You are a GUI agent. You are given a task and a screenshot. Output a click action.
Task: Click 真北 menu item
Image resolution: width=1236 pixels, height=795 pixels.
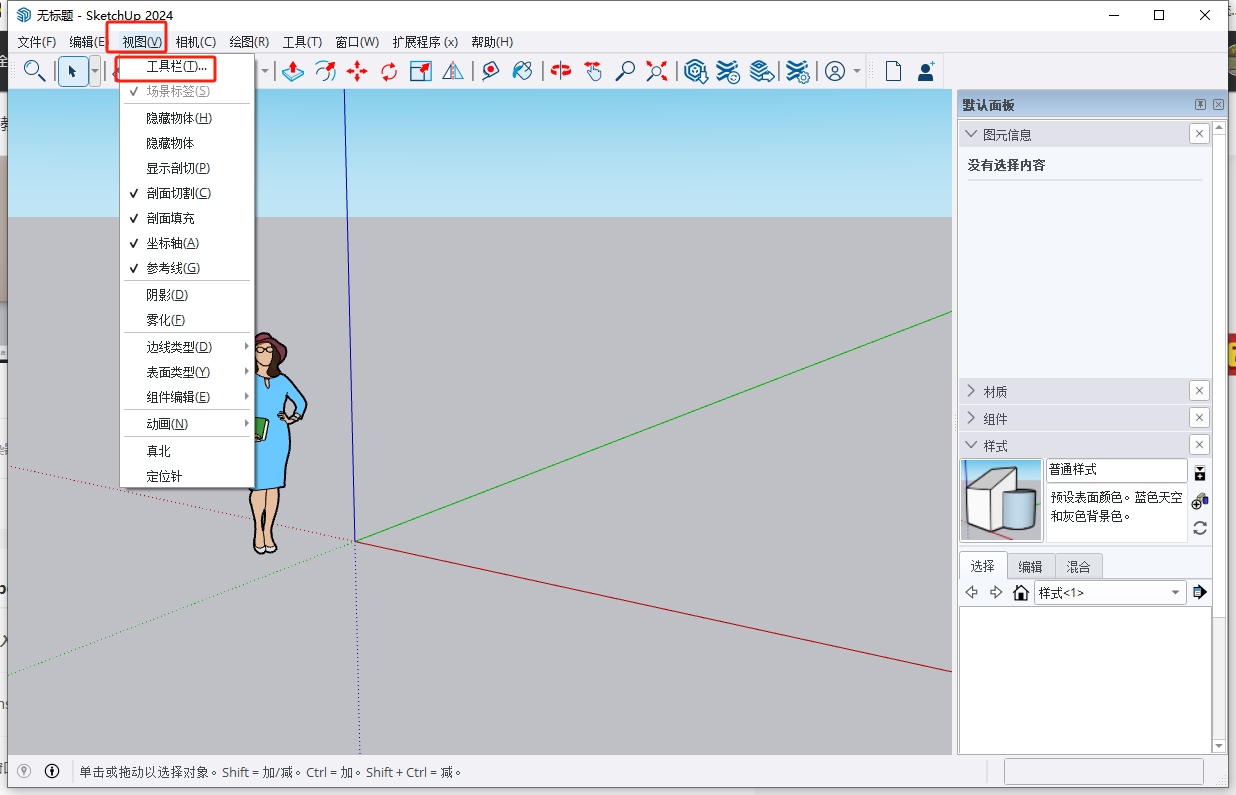point(187,451)
